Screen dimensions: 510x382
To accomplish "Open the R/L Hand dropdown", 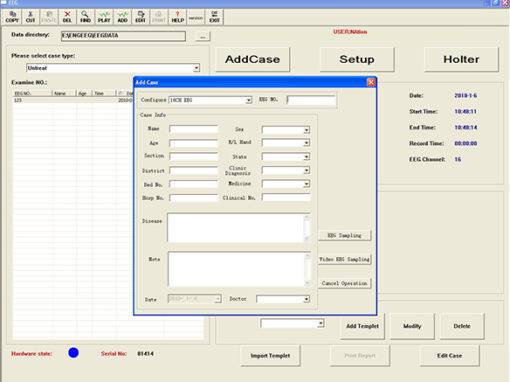I will [306, 143].
